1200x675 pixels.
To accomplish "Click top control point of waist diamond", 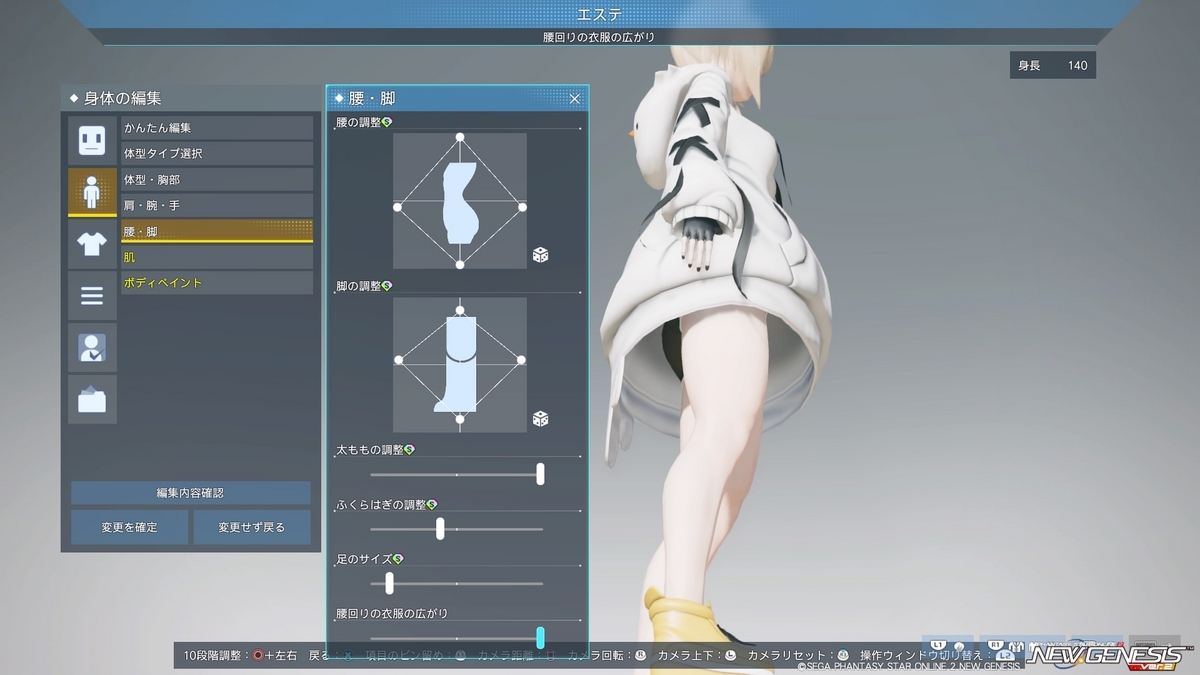I will (460, 136).
